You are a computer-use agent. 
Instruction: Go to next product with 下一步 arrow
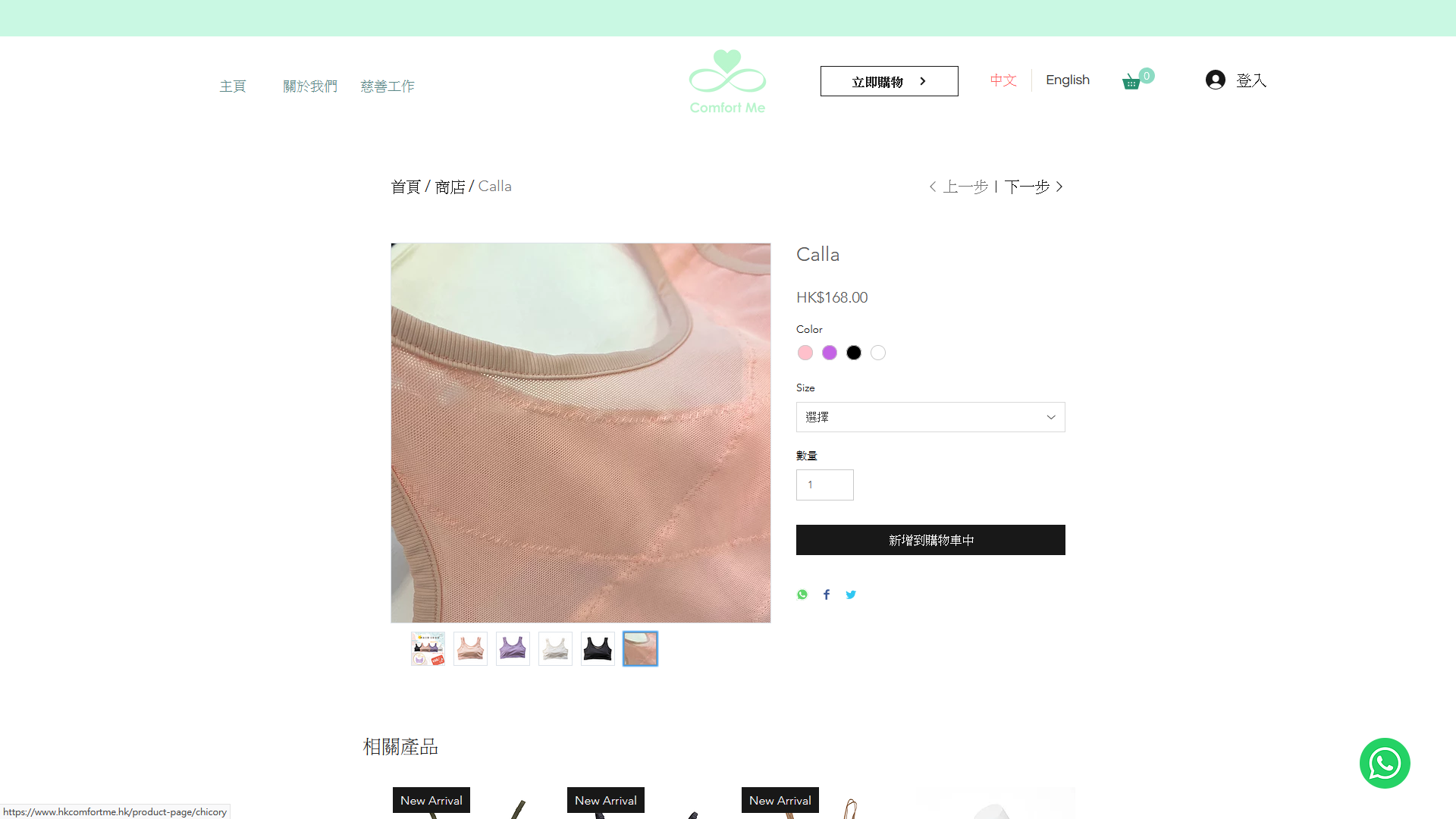[x=1034, y=187]
